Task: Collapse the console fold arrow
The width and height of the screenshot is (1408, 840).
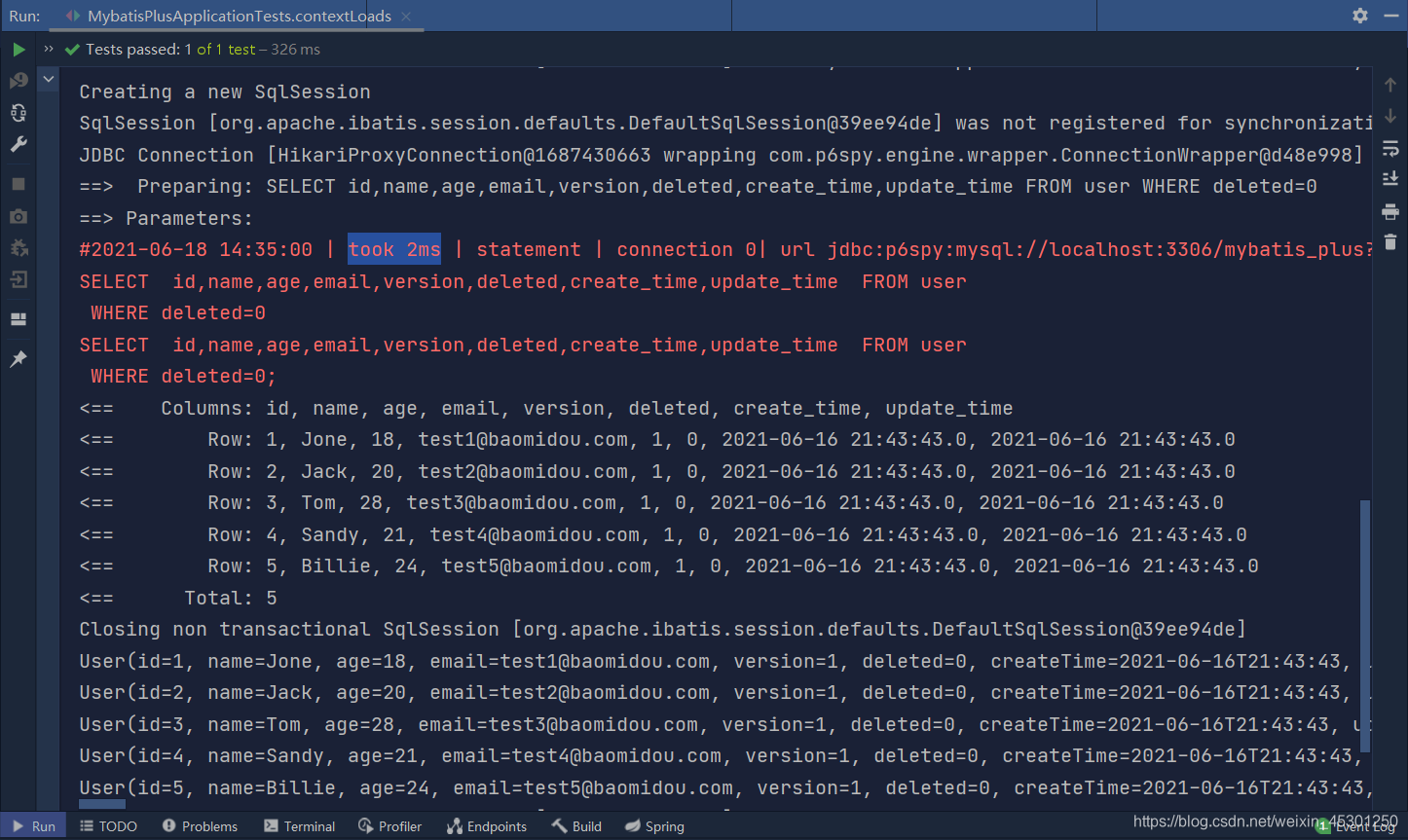Action: point(49,80)
